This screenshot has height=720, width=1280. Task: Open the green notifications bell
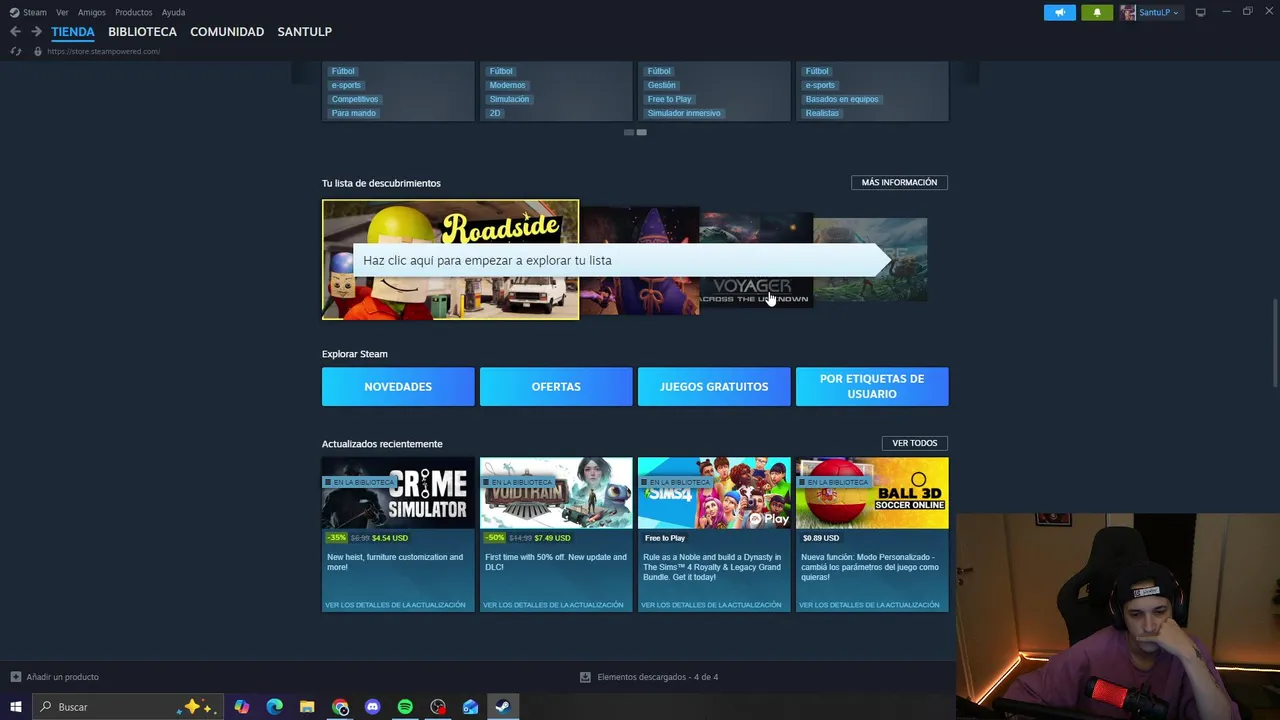(1097, 12)
